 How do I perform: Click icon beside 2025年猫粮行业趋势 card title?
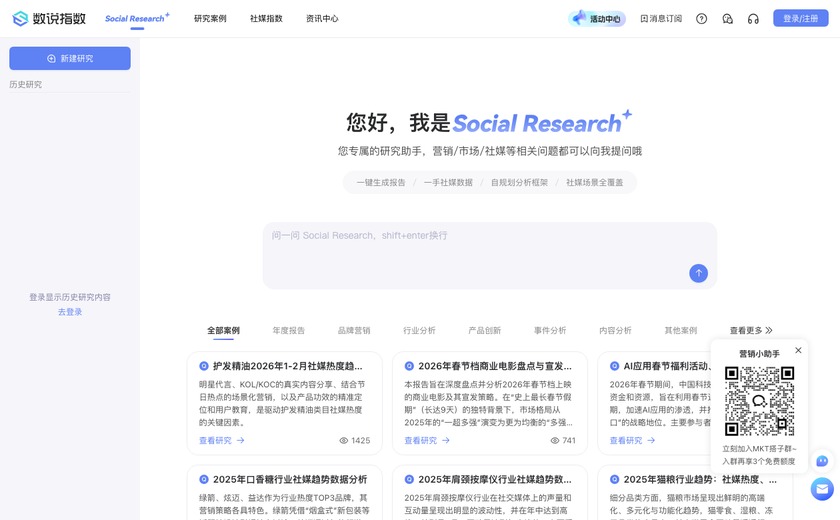614,479
